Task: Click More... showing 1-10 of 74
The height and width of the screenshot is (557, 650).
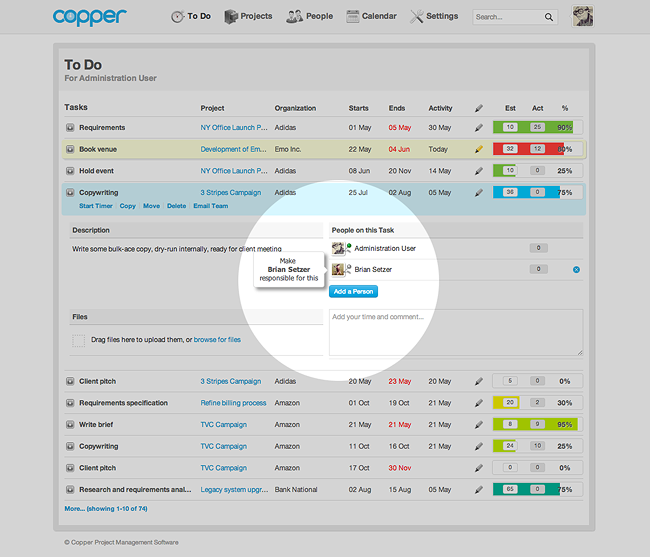Action: tap(106, 509)
